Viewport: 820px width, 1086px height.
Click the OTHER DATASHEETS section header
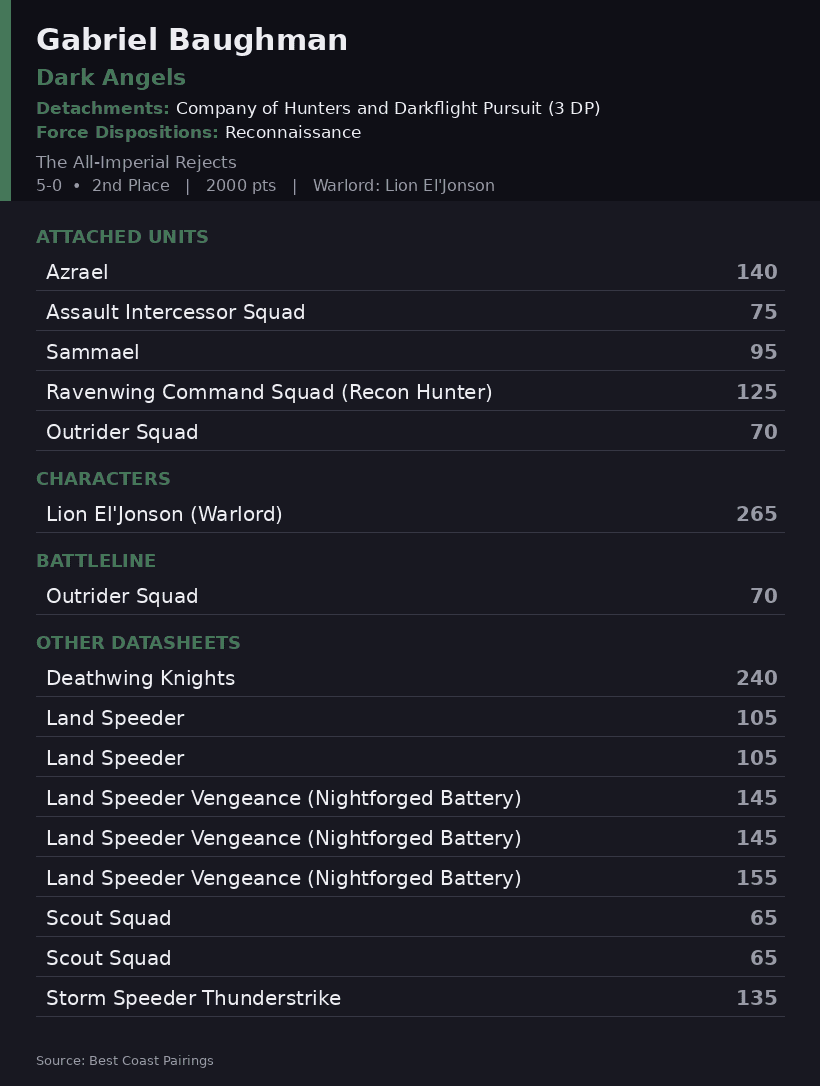pos(139,643)
